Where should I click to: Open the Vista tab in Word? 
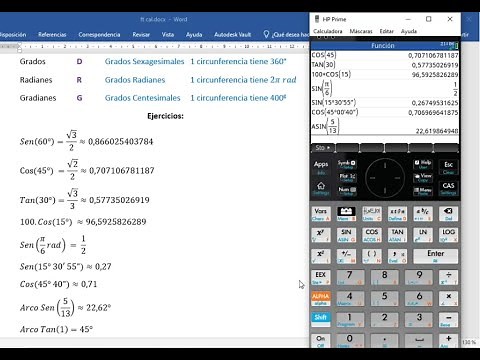tap(168, 34)
